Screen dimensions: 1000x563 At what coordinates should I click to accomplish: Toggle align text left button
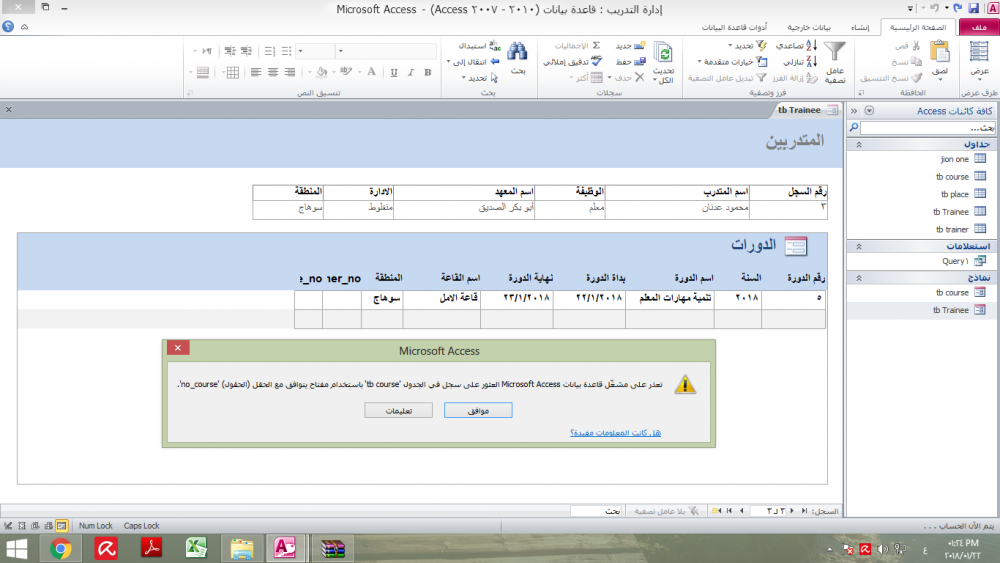[x=256, y=73]
